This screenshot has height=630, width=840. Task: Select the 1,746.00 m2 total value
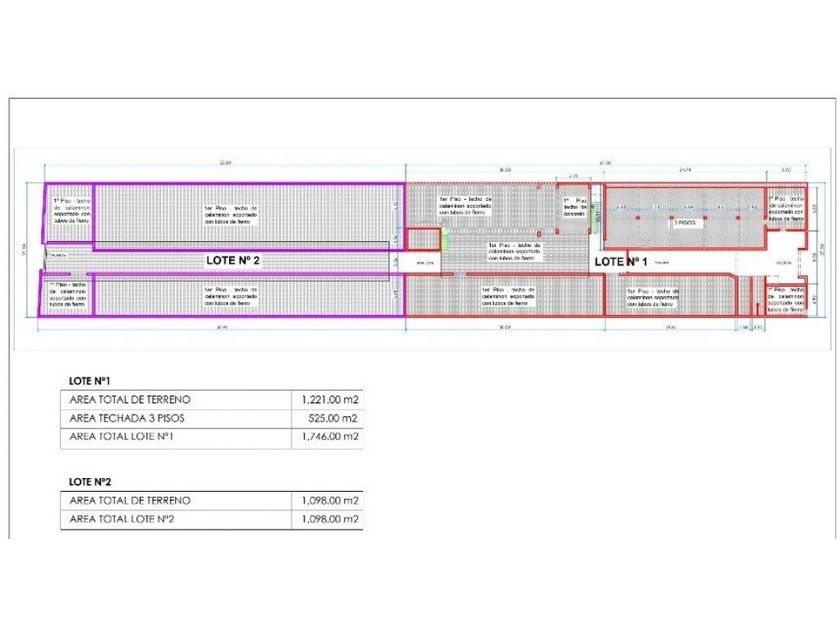pos(330,437)
